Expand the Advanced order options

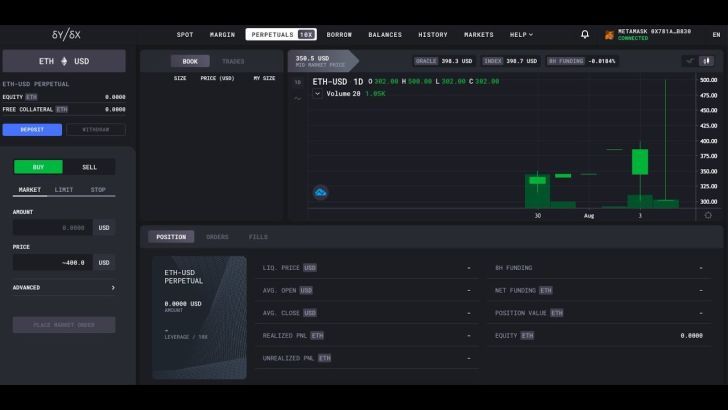pyautogui.click(x=63, y=287)
